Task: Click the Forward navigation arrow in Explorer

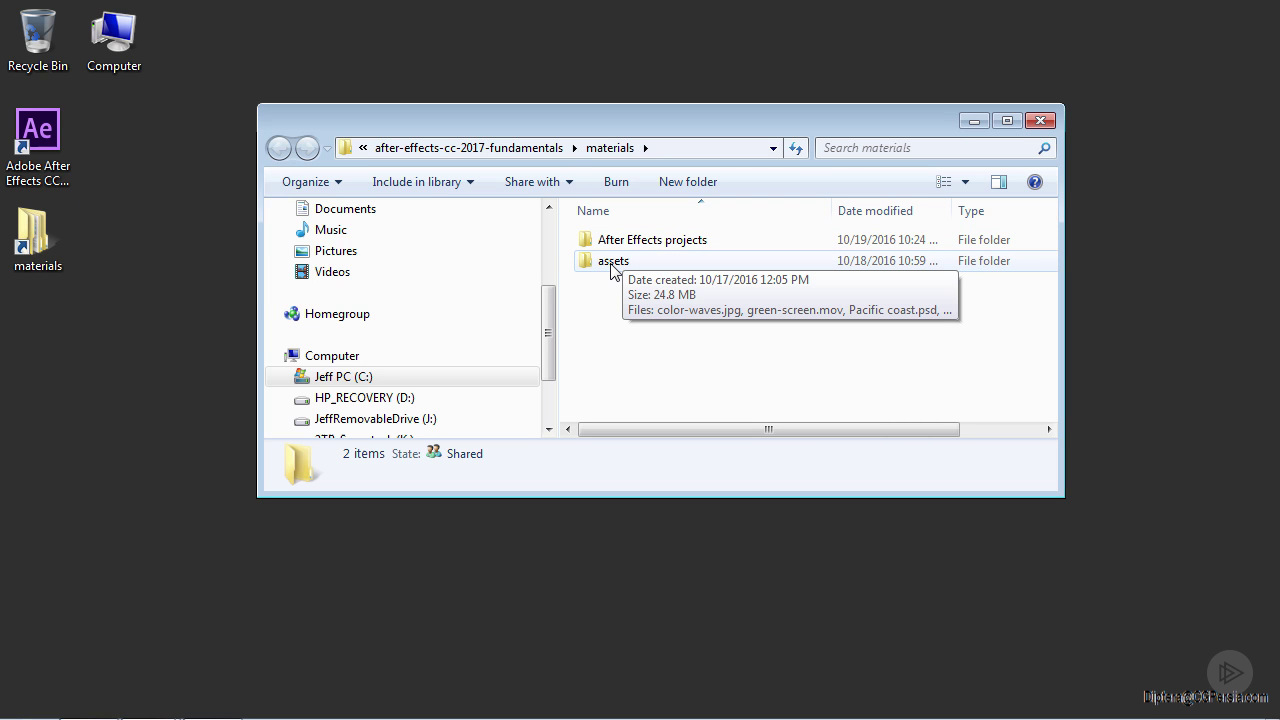Action: [x=307, y=148]
